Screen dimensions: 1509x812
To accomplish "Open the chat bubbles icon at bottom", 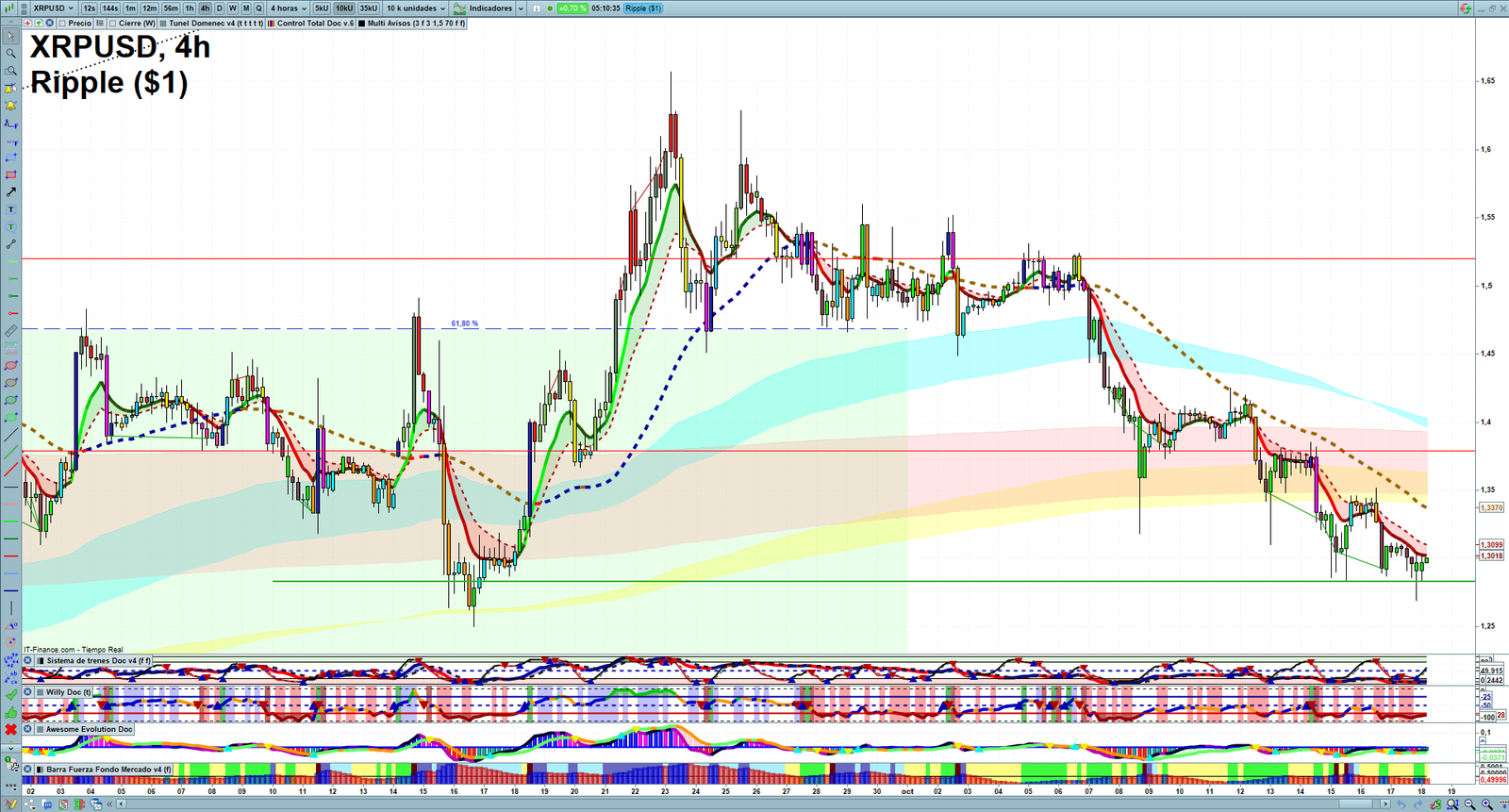I will [x=46, y=804].
